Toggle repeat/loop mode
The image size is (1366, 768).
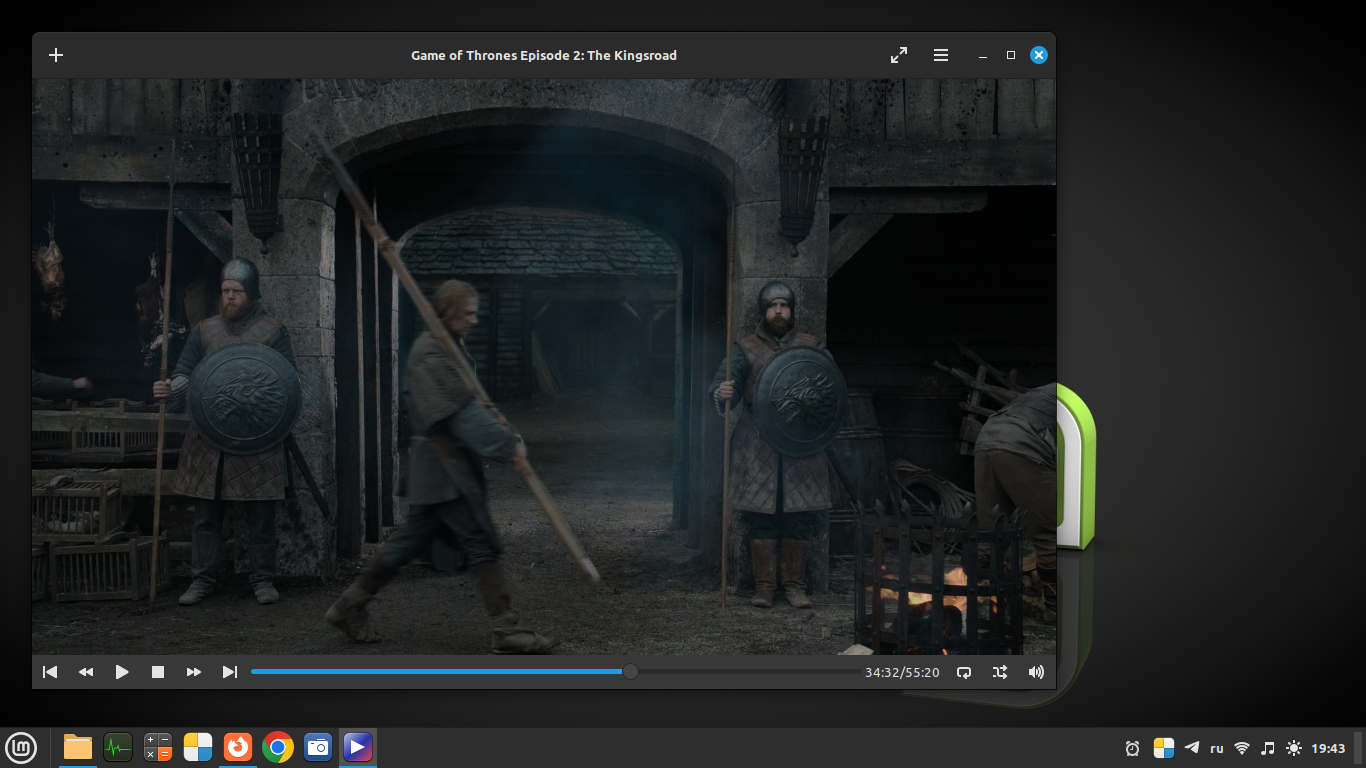click(x=964, y=672)
